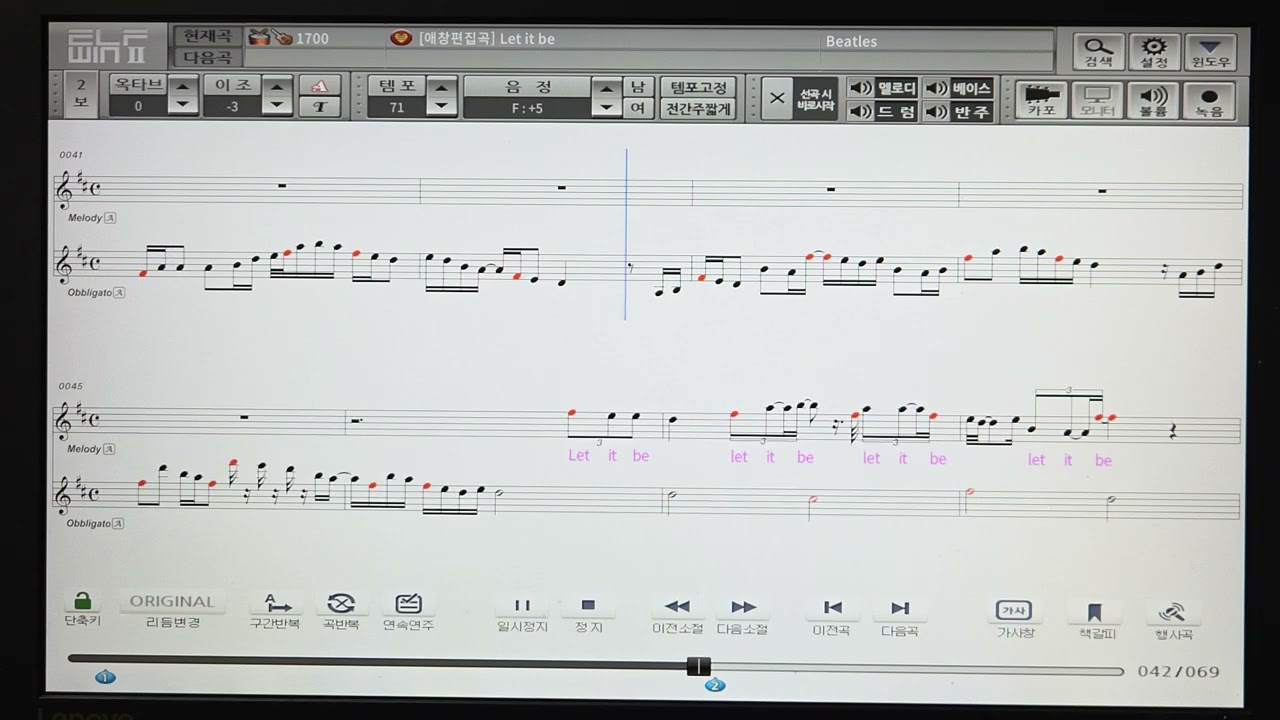Mute the 드럼 drum track

[x=882, y=112]
